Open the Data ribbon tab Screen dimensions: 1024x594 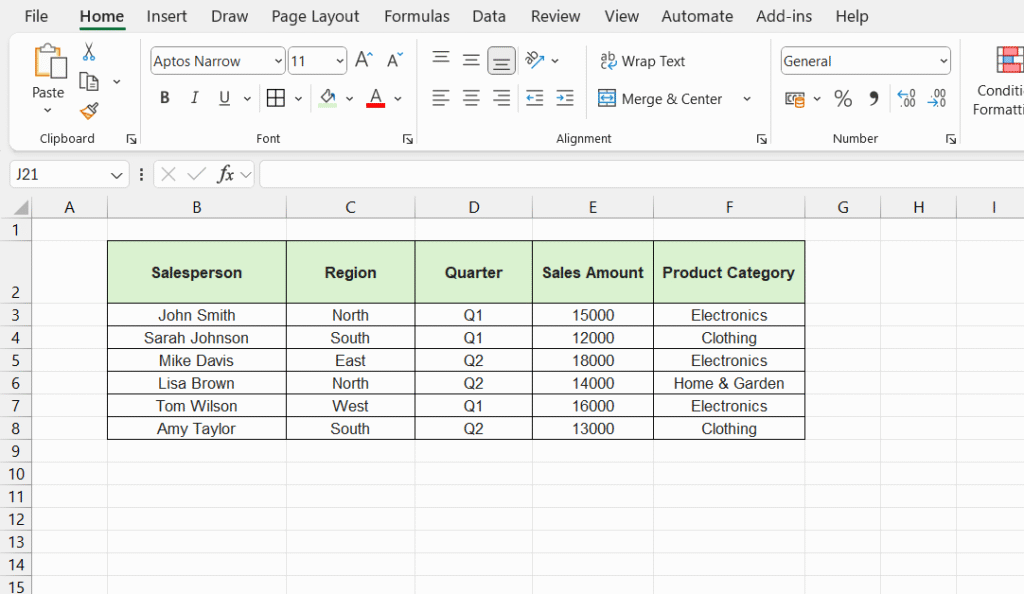[488, 16]
